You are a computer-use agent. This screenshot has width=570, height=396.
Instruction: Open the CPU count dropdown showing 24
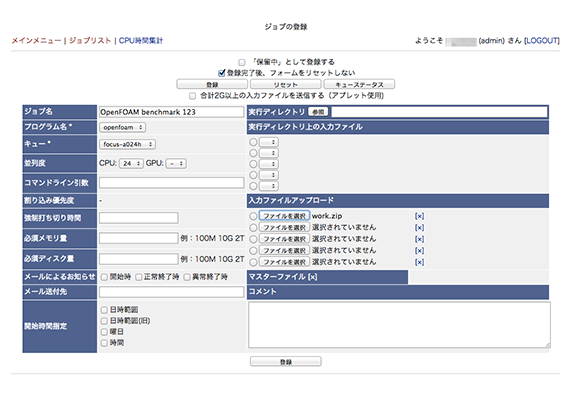click(x=131, y=164)
